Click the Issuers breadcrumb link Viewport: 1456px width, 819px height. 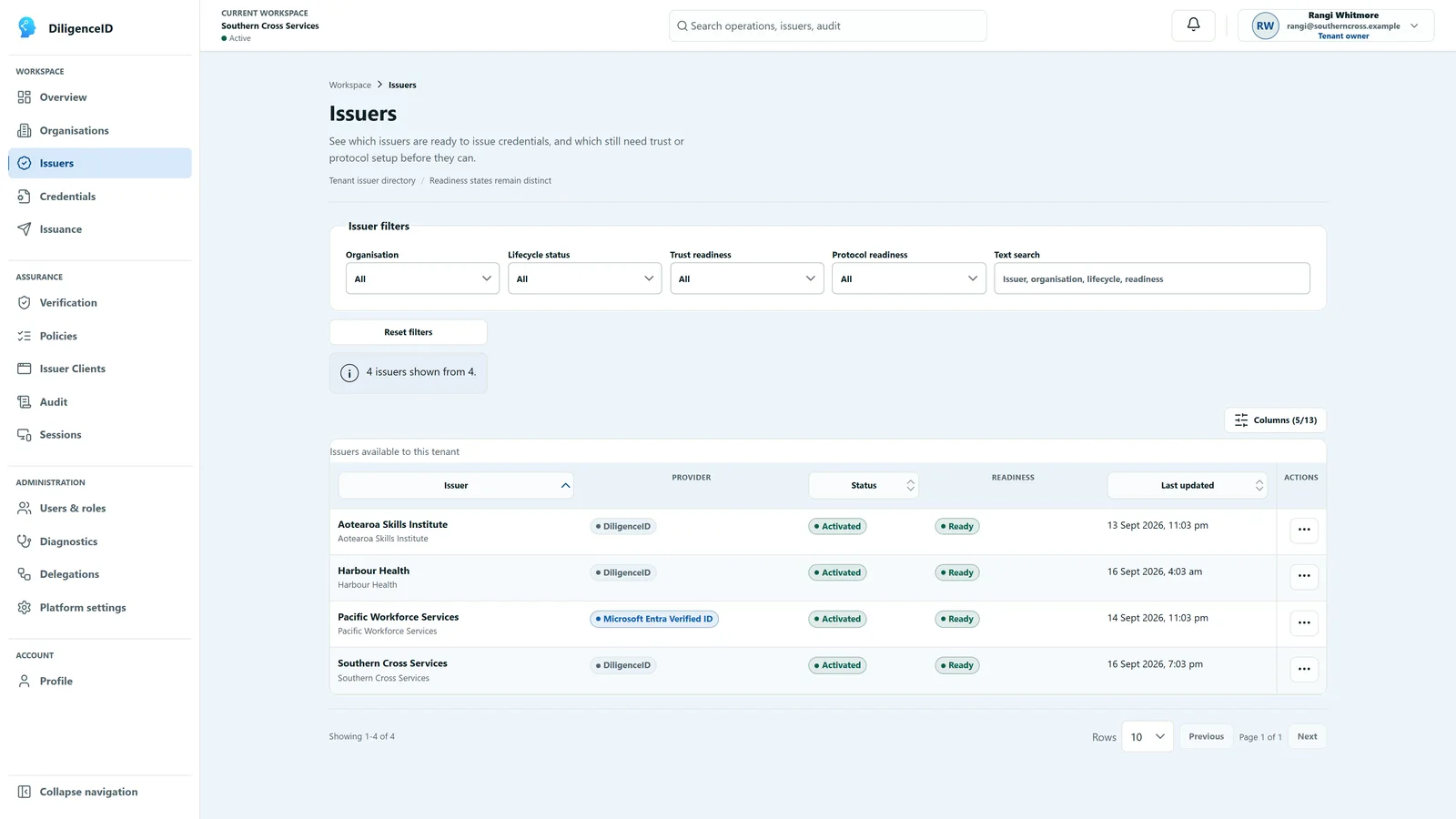(402, 85)
